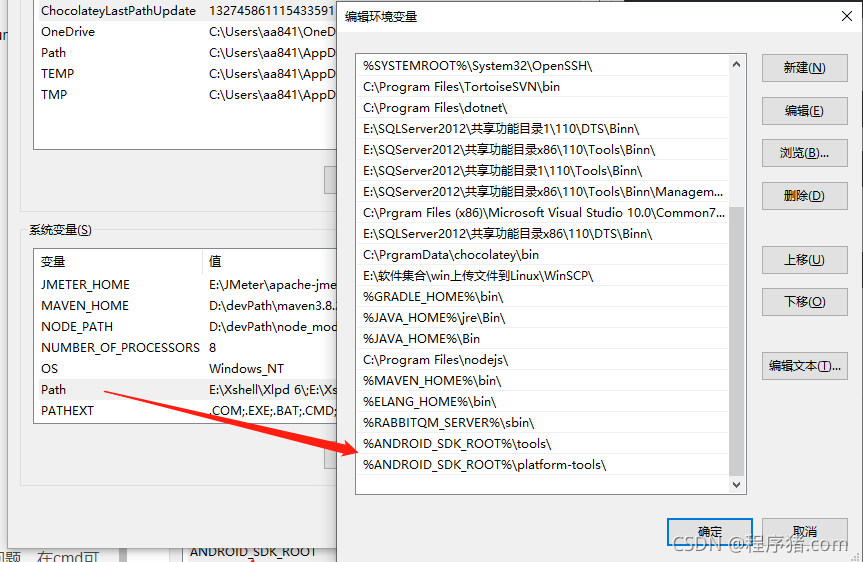This screenshot has width=863, height=562.
Task: Select E:\SQLServer2012\共享功能目录1\110\DTS\Binn\ entry
Action: tap(542, 129)
